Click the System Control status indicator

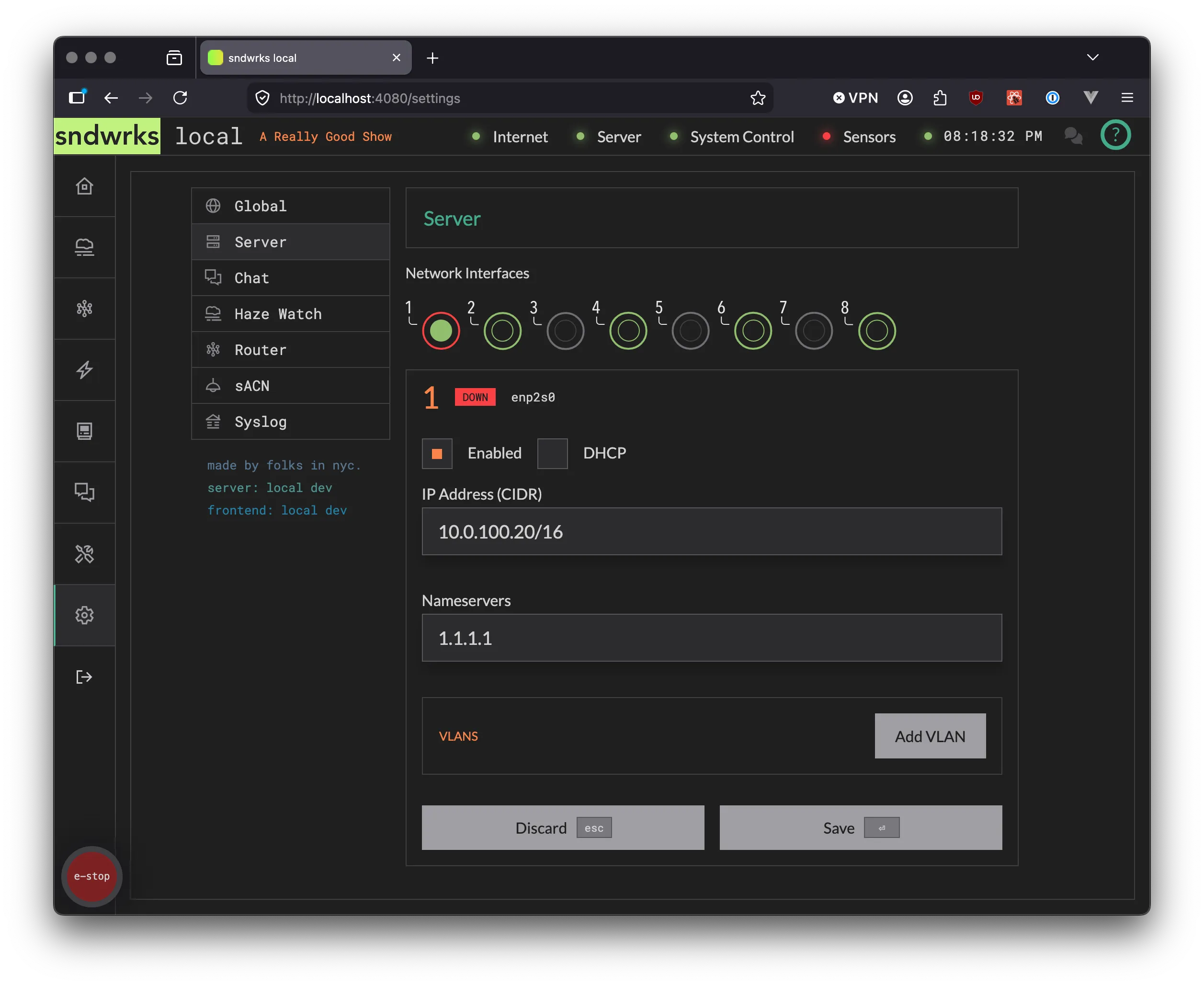click(x=732, y=137)
